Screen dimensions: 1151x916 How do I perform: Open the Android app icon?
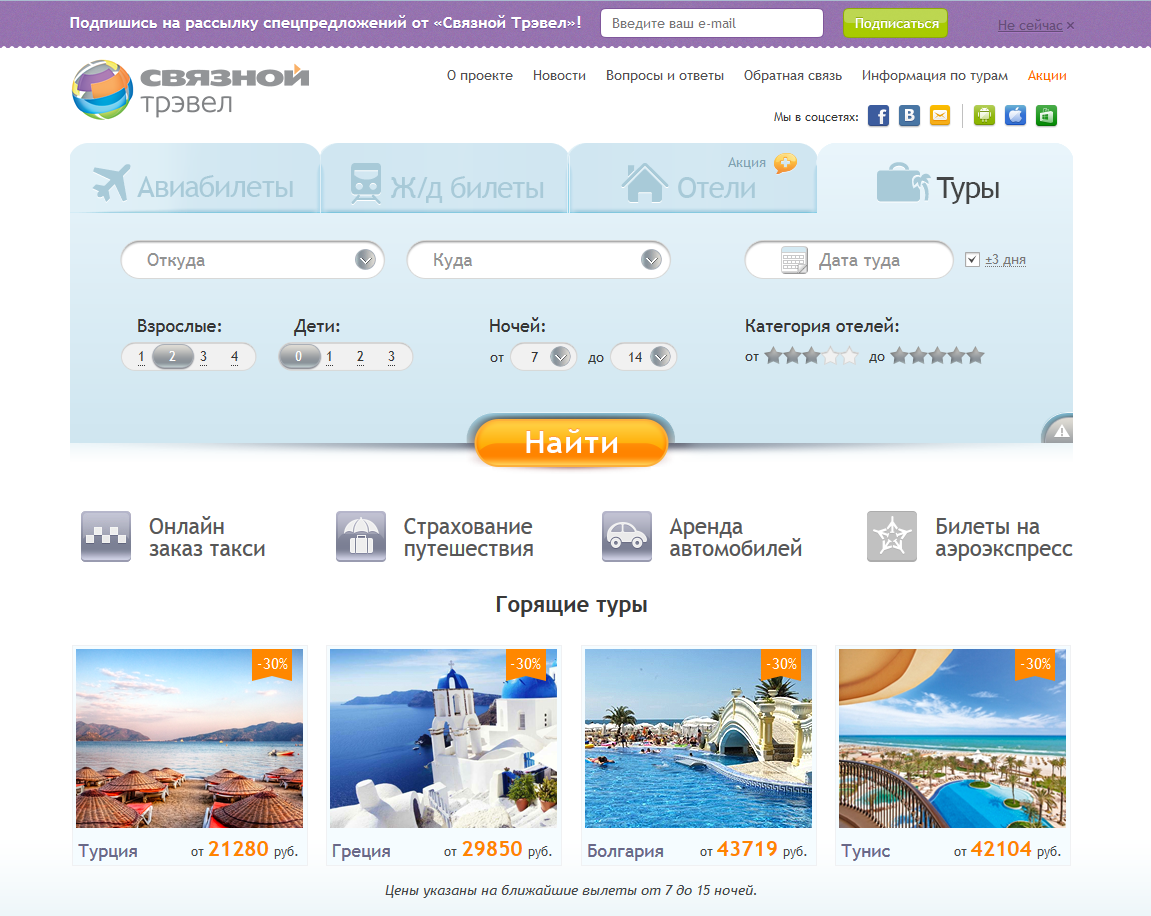[984, 116]
